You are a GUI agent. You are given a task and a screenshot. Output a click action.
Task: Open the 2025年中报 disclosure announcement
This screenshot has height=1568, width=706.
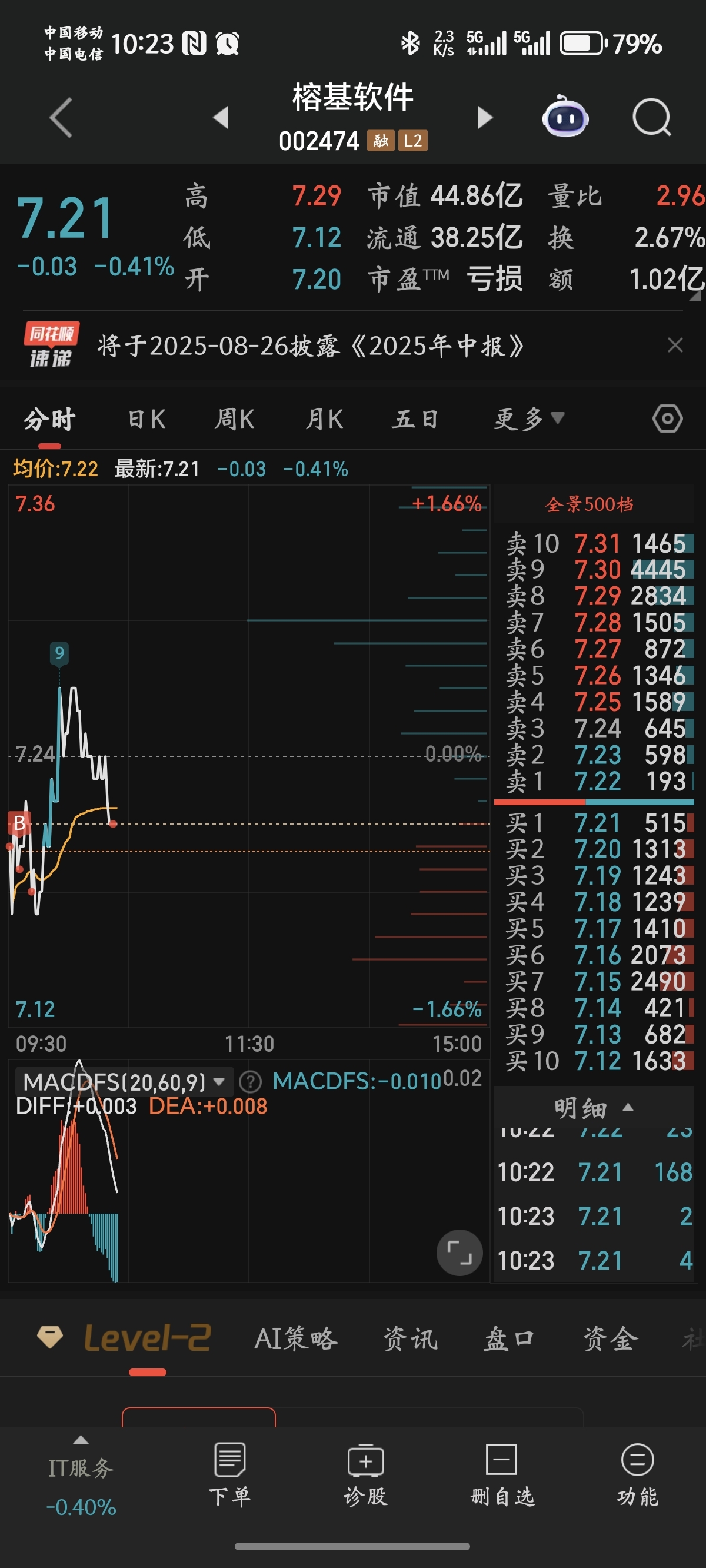point(311,346)
